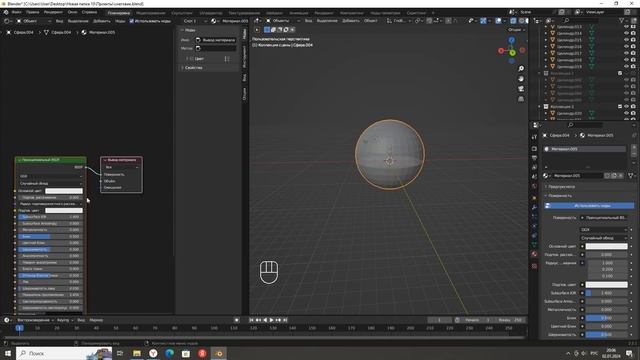Screen dimensions: 640x360
Task: Open Слот 1 material slot dropdown
Action: tap(195, 21)
